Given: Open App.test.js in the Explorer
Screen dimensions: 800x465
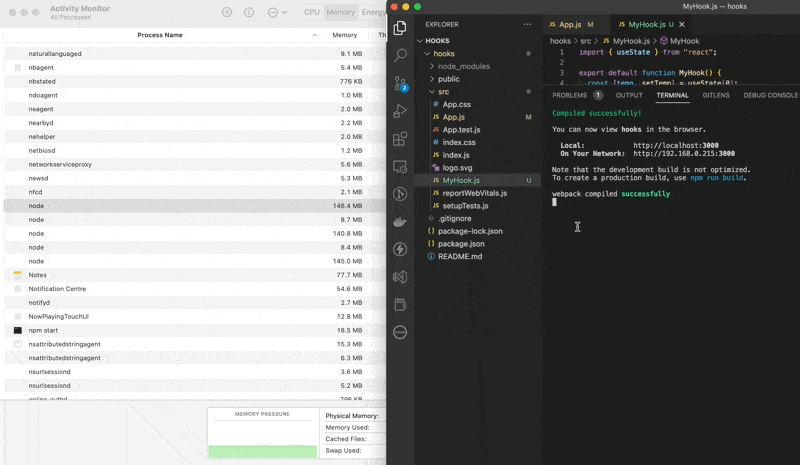Looking at the screenshot, I should click(x=461, y=130).
